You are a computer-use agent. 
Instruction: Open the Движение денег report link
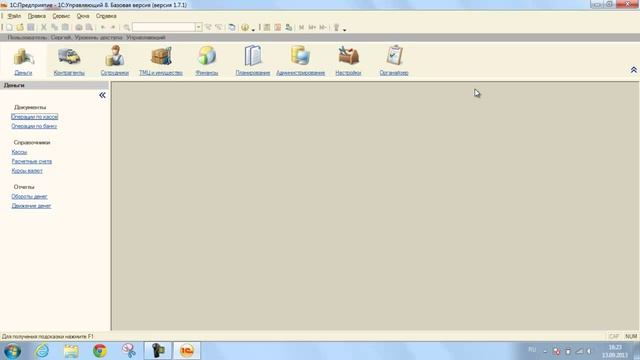click(31, 206)
